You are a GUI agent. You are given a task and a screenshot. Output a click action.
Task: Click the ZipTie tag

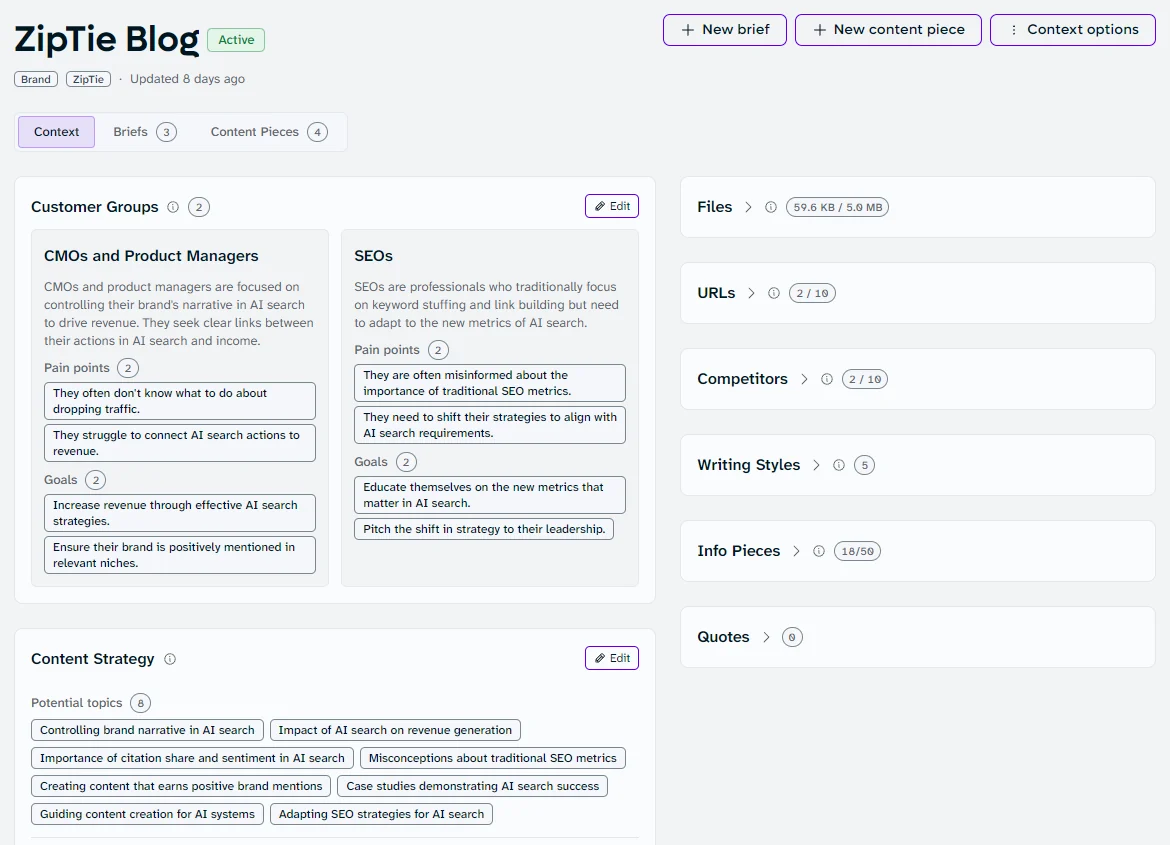coord(88,79)
